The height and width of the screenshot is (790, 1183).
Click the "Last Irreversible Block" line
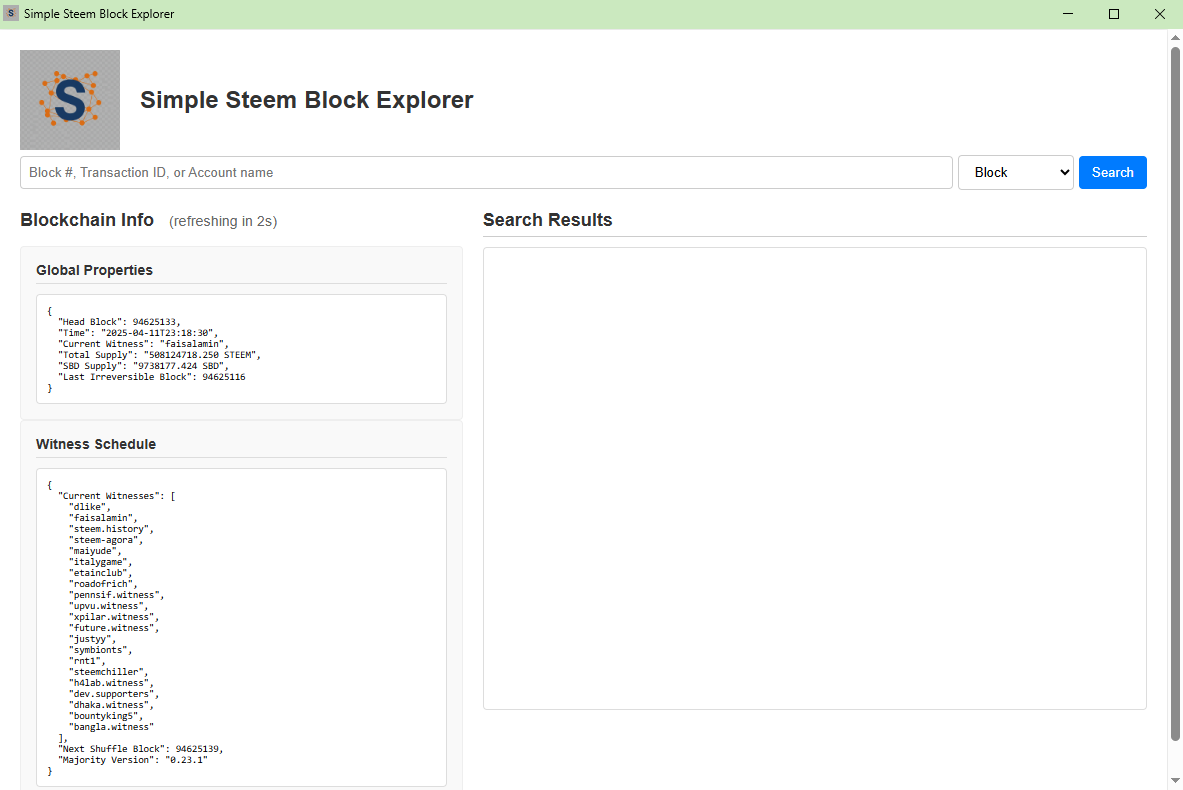152,377
